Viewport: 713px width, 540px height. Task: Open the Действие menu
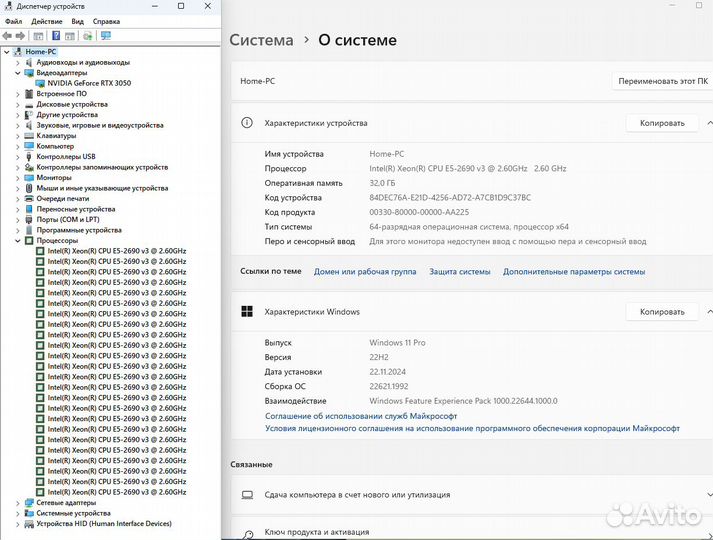coord(47,21)
